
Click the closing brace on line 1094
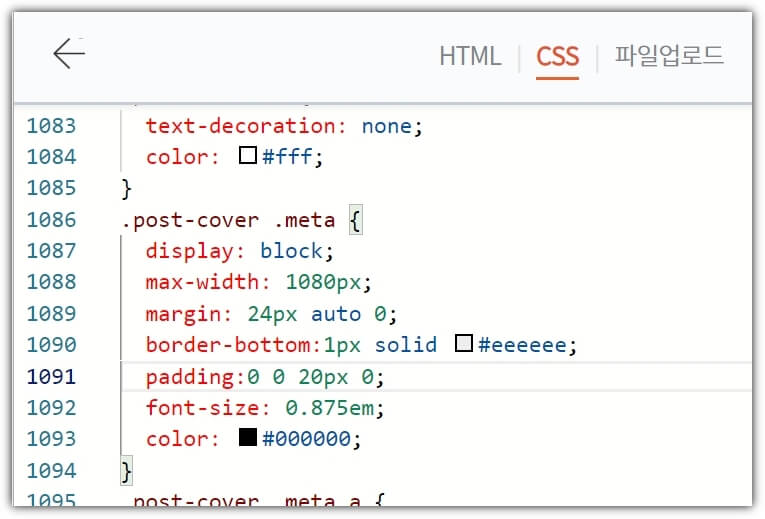pos(126,471)
